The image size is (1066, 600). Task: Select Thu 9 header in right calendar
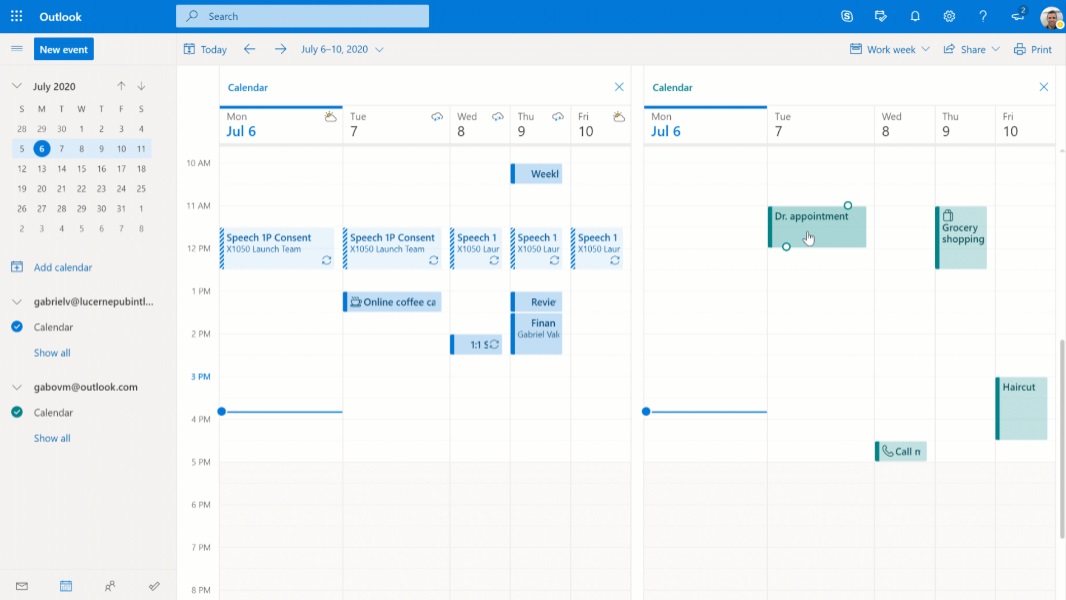965,125
